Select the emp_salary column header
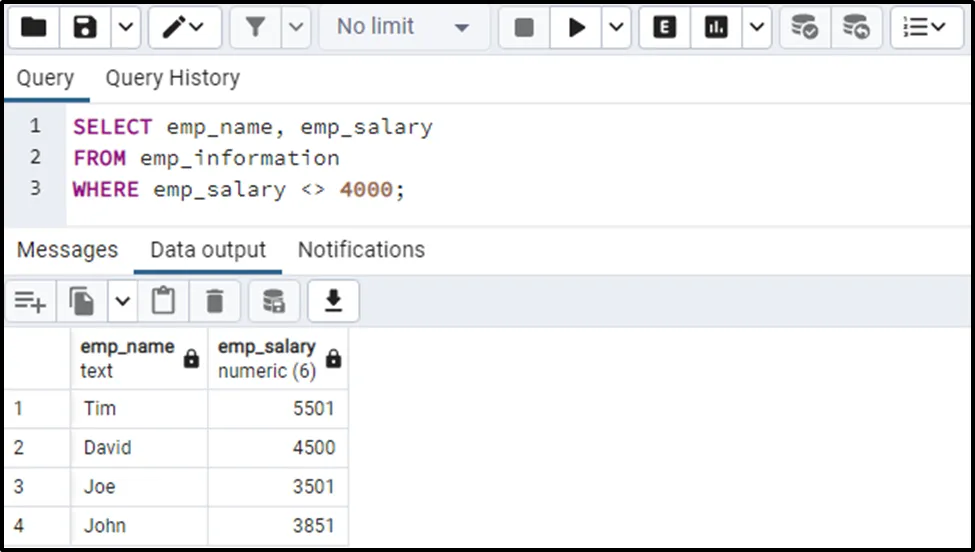This screenshot has width=975, height=552. (x=267, y=358)
